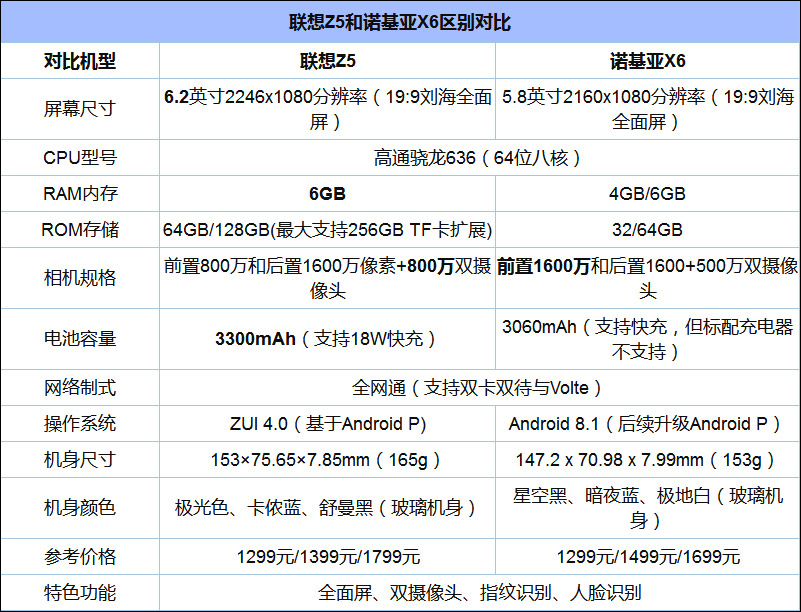
Task: Click the 3060mAh 支持快充 cell
Action: (647, 339)
